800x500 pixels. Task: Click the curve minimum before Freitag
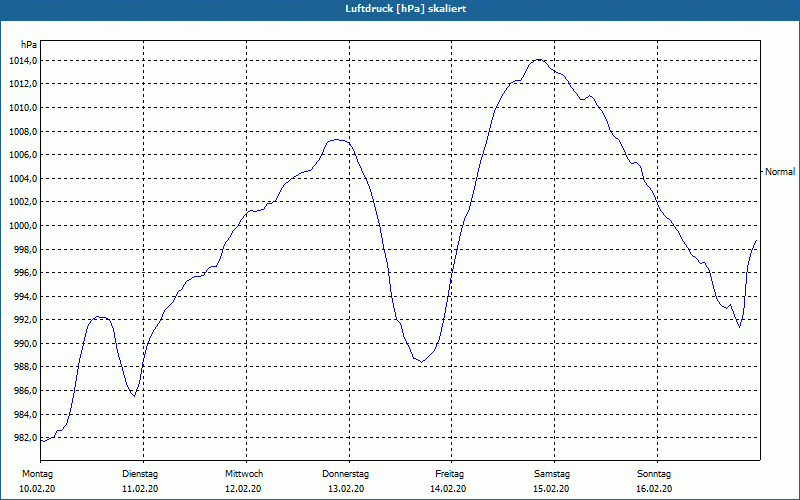(x=422, y=362)
